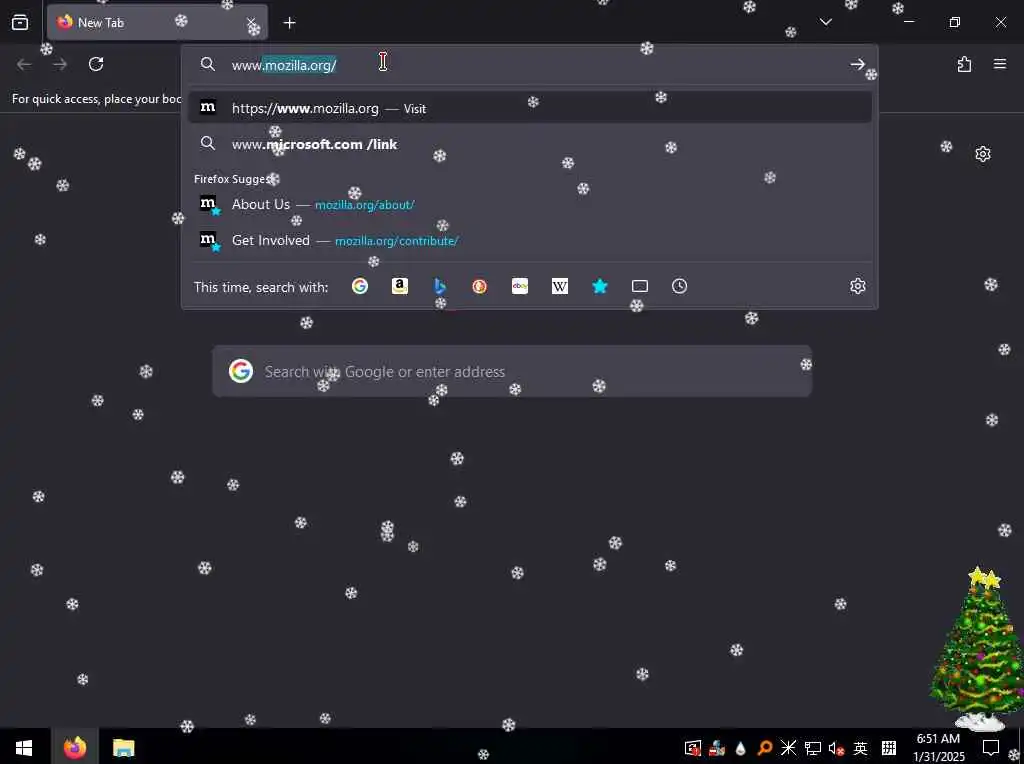Click the address bar text www.mozilla.org/
Screen dimensions: 1024x764
(x=284, y=65)
